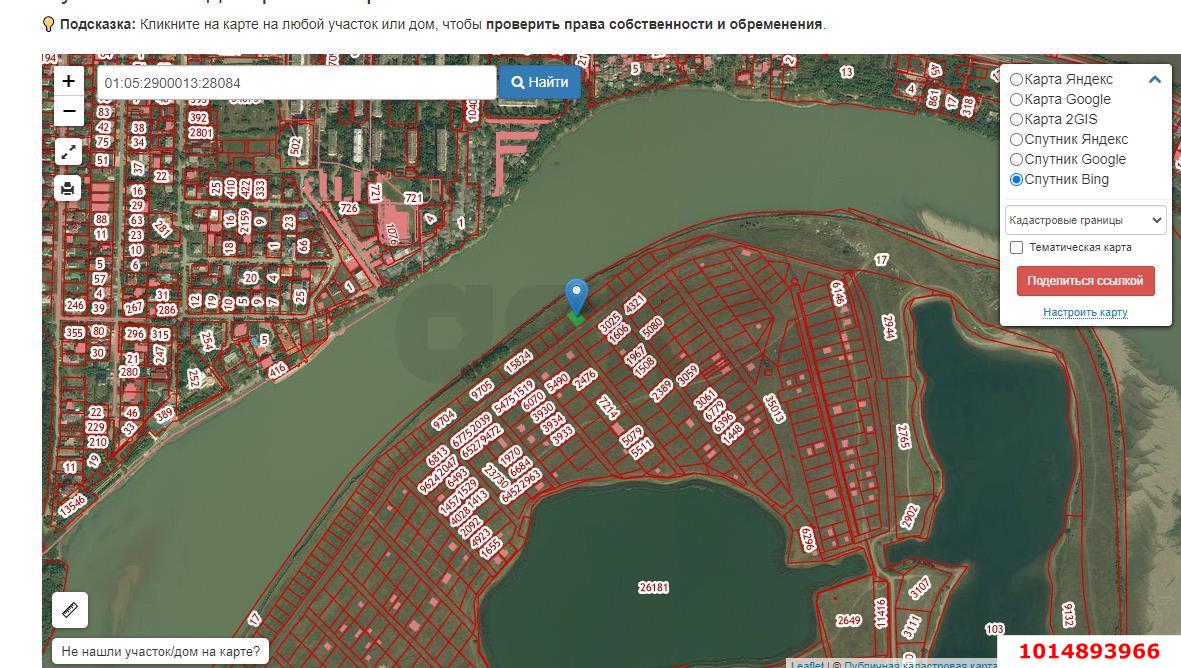
Task: Click the Поделиться ссылкой button
Action: point(1085,281)
